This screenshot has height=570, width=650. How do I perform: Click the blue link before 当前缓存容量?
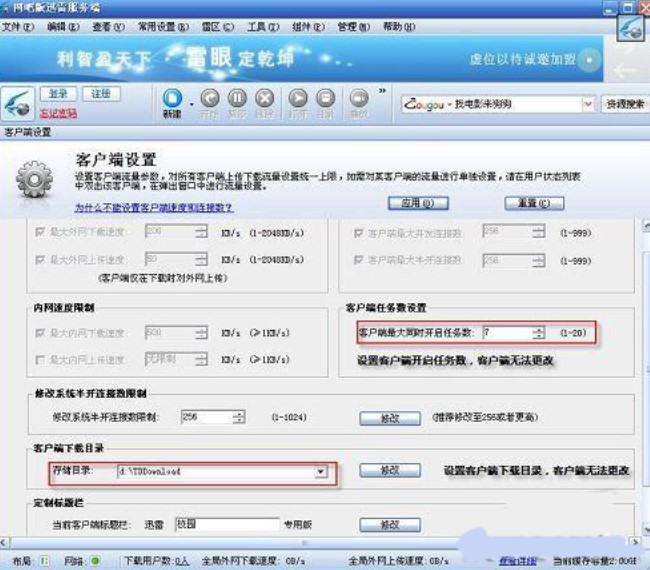[518, 561]
